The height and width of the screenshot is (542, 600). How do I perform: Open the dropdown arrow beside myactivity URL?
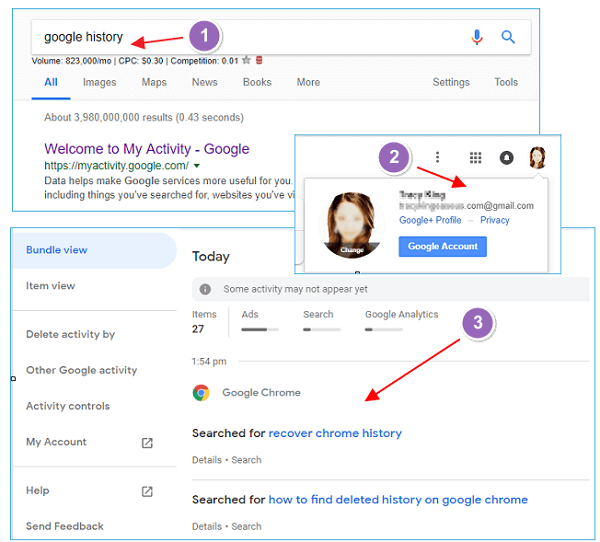tap(197, 165)
